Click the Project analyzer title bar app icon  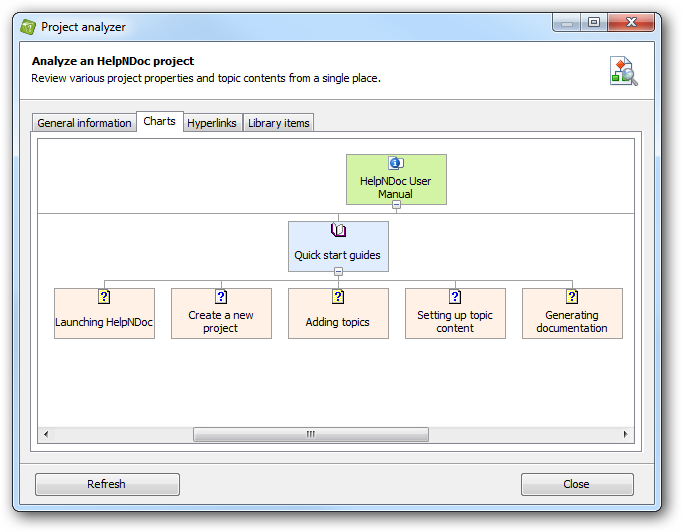(28, 27)
